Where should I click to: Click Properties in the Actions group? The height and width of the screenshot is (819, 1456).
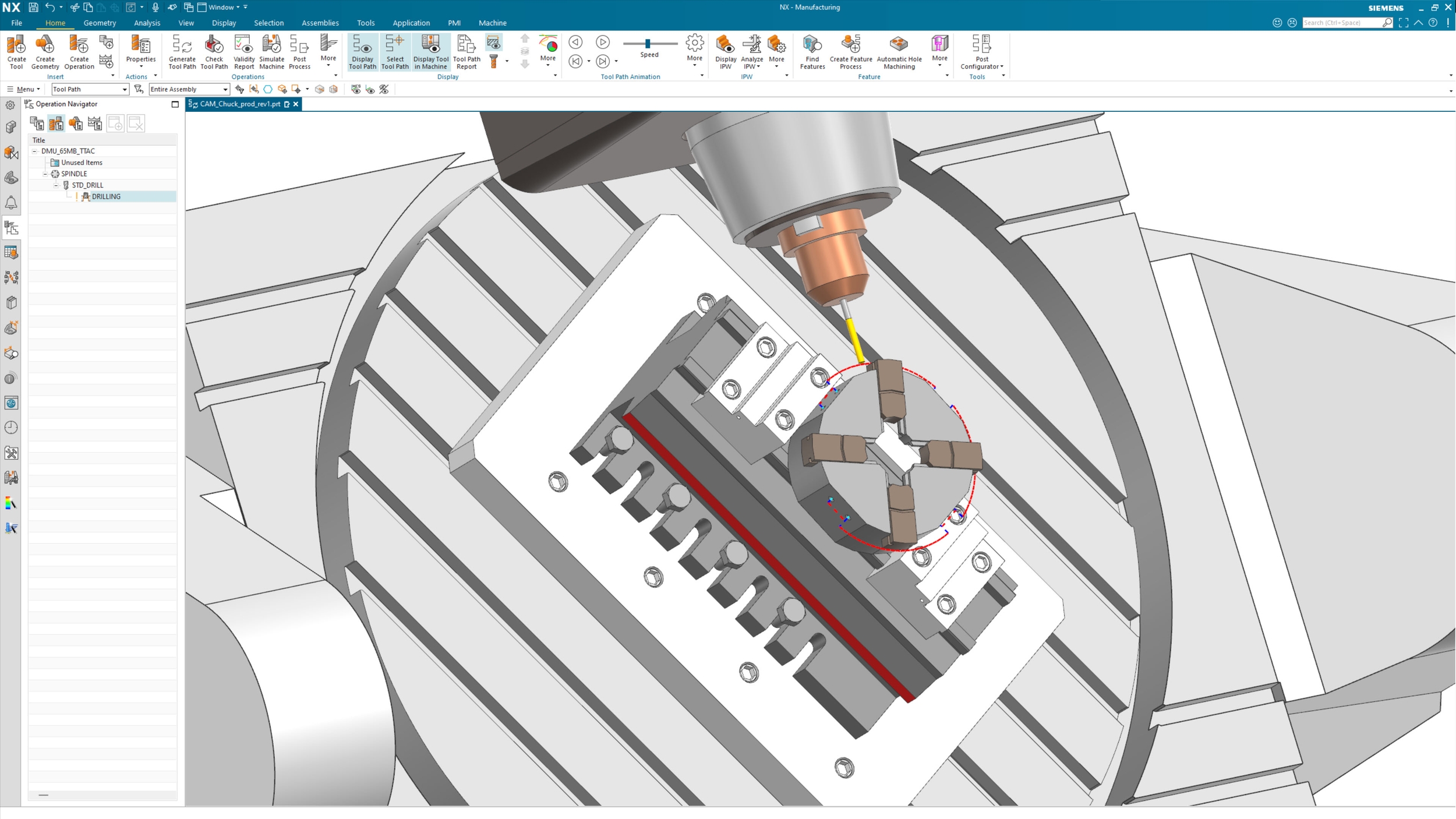click(140, 50)
